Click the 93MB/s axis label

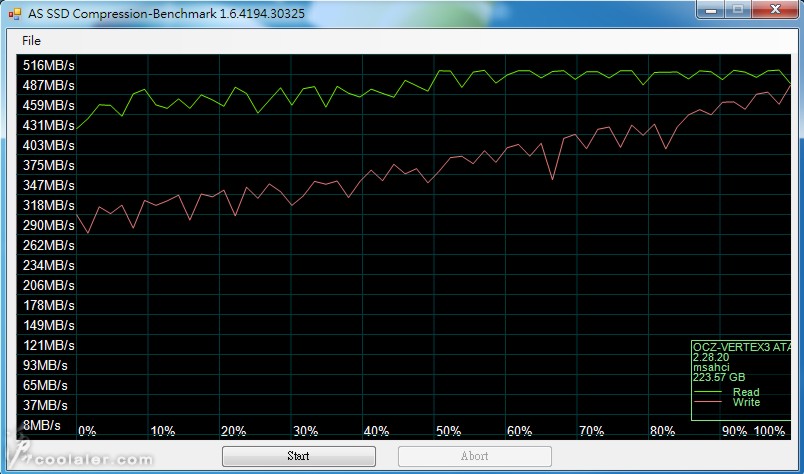click(x=45, y=365)
